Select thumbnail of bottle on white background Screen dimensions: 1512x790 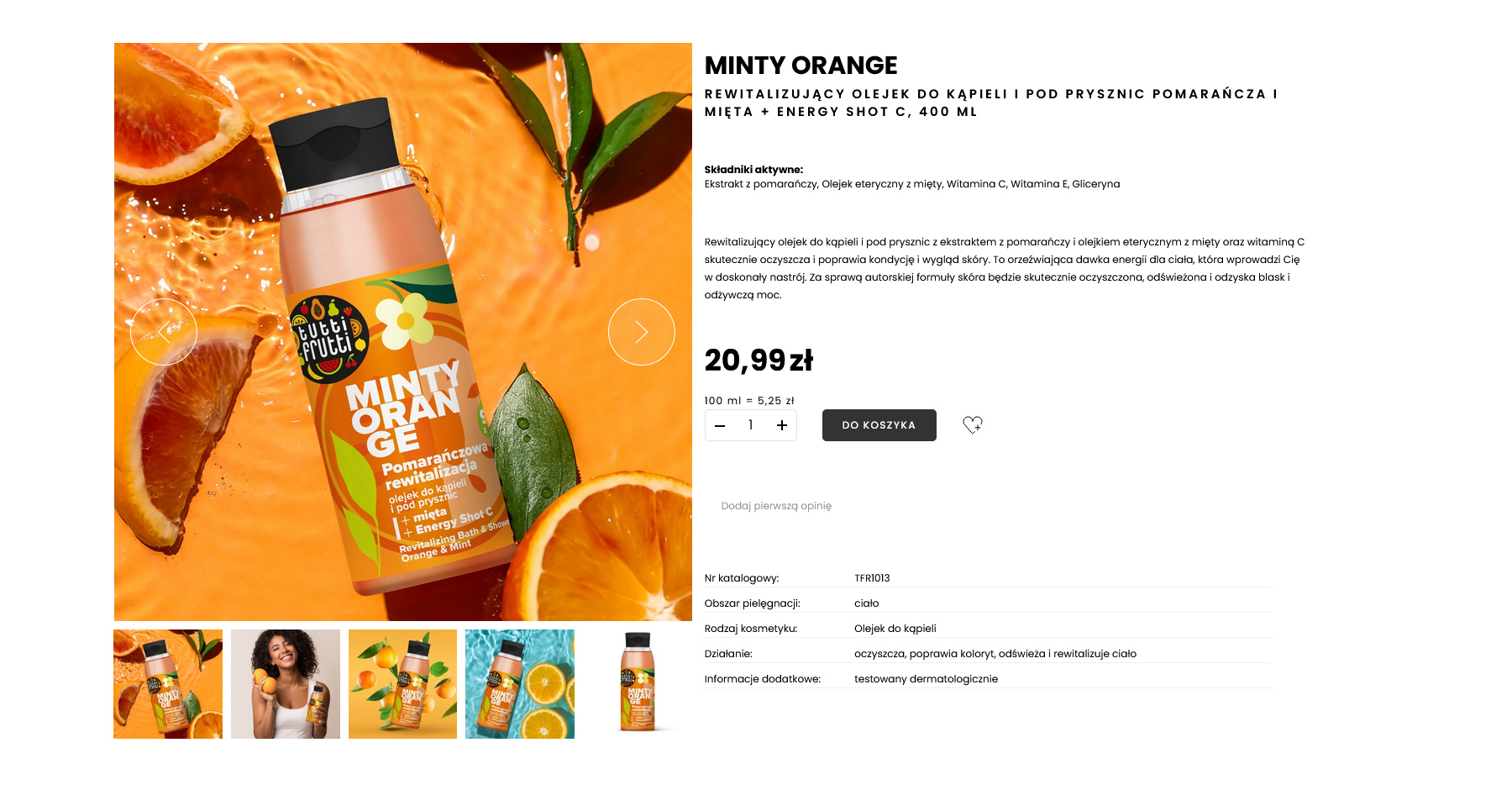pyautogui.click(x=638, y=684)
